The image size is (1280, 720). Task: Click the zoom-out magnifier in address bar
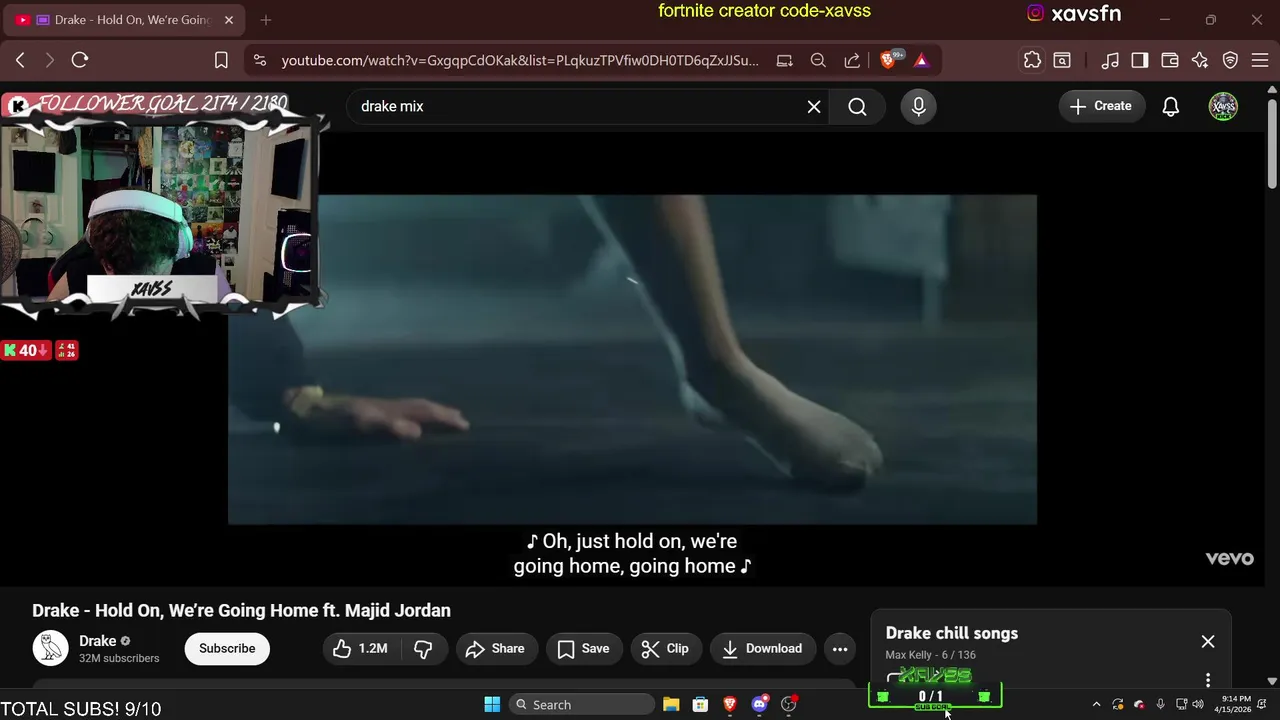point(818,60)
